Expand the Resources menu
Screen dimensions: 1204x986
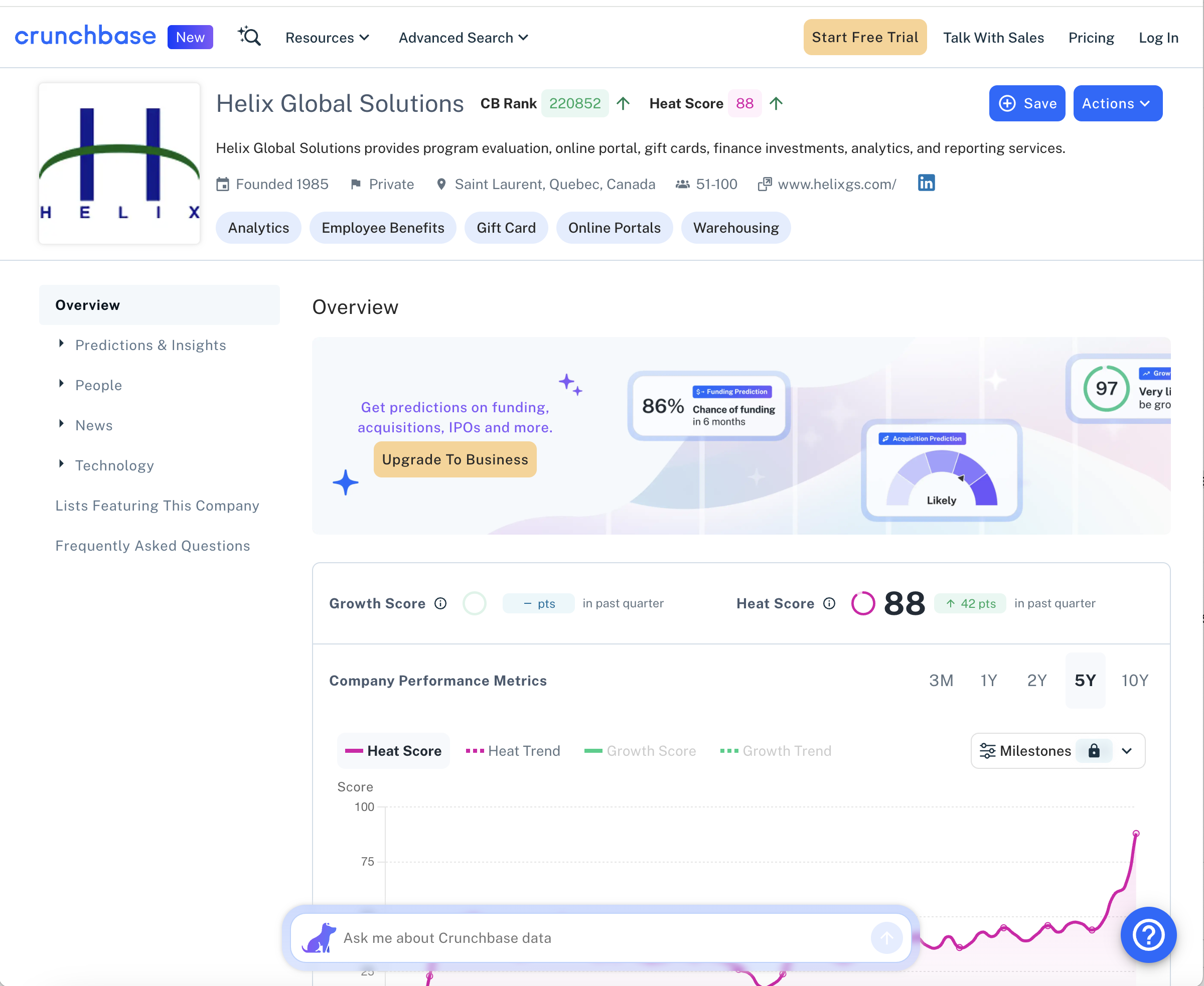tap(327, 38)
